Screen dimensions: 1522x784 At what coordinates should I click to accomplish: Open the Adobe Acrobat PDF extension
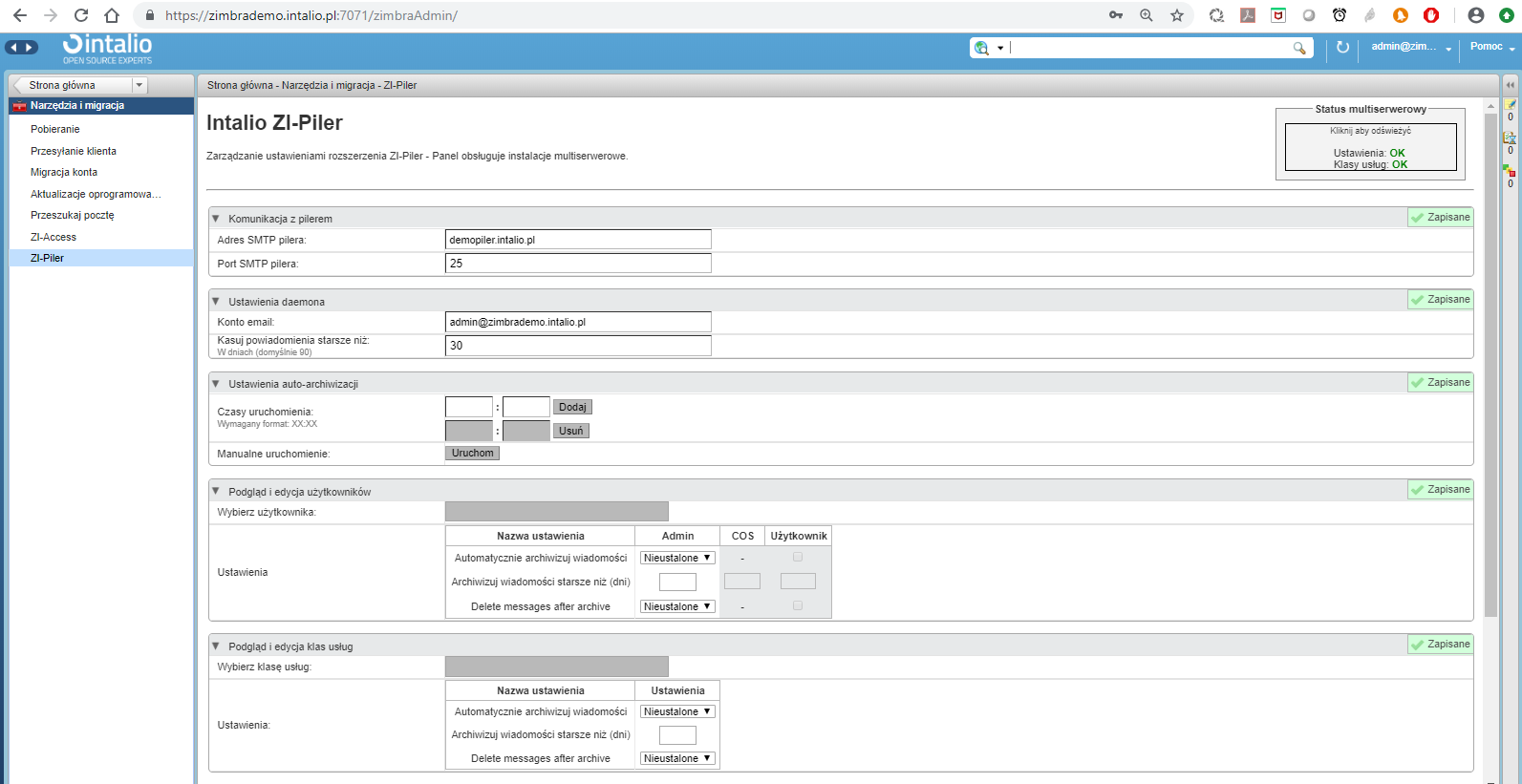[x=1248, y=15]
